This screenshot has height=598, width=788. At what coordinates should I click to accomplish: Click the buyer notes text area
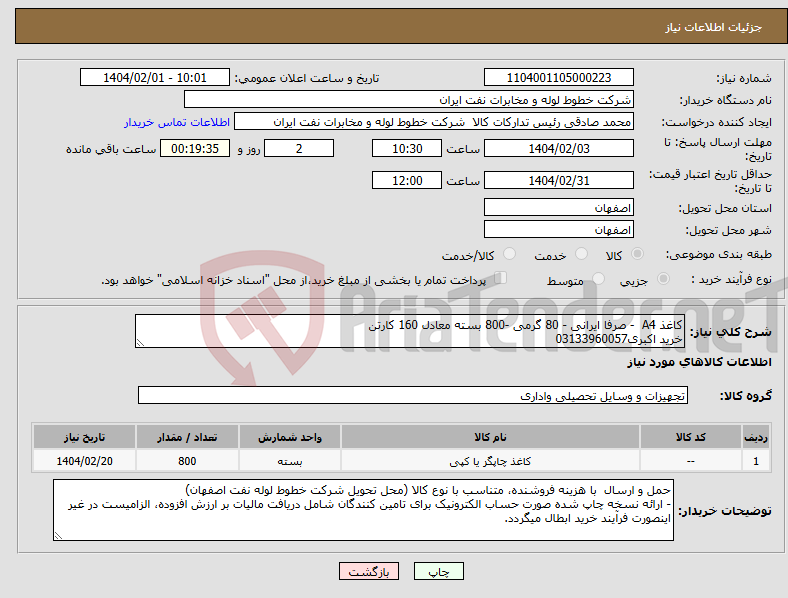click(363, 510)
